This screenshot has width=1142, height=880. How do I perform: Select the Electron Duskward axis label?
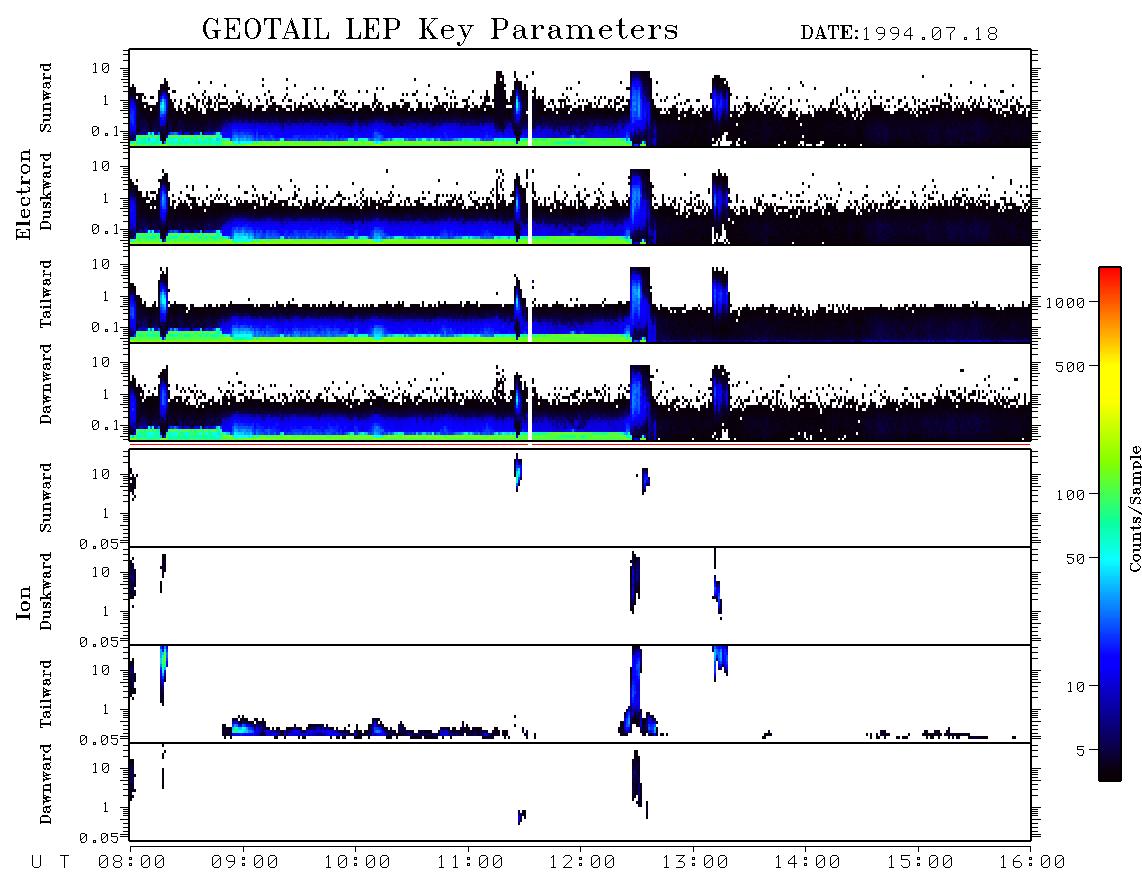(x=46, y=191)
